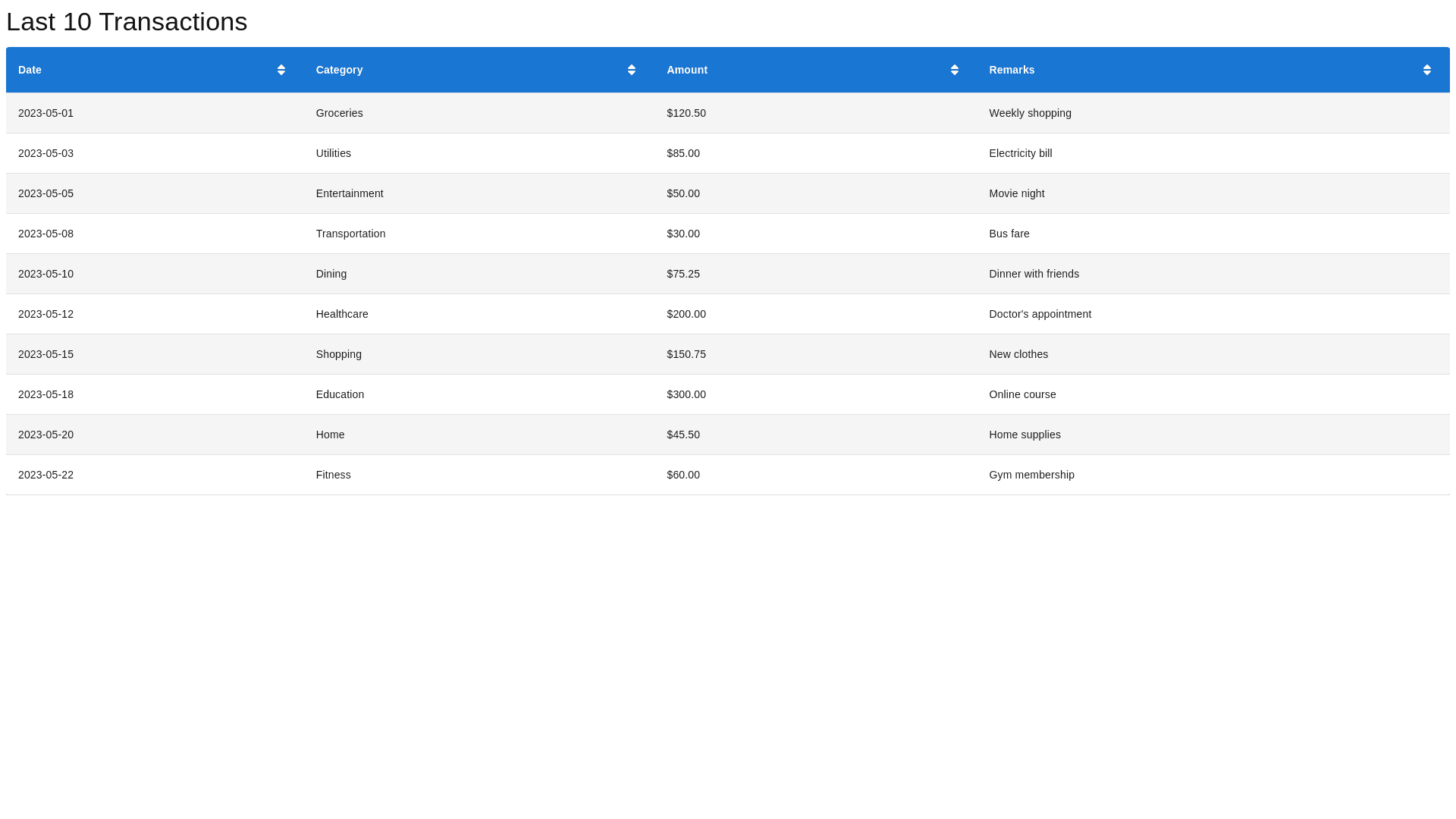Image resolution: width=1456 pixels, height=819 pixels.
Task: Click the Category column sort icon
Action: (632, 70)
